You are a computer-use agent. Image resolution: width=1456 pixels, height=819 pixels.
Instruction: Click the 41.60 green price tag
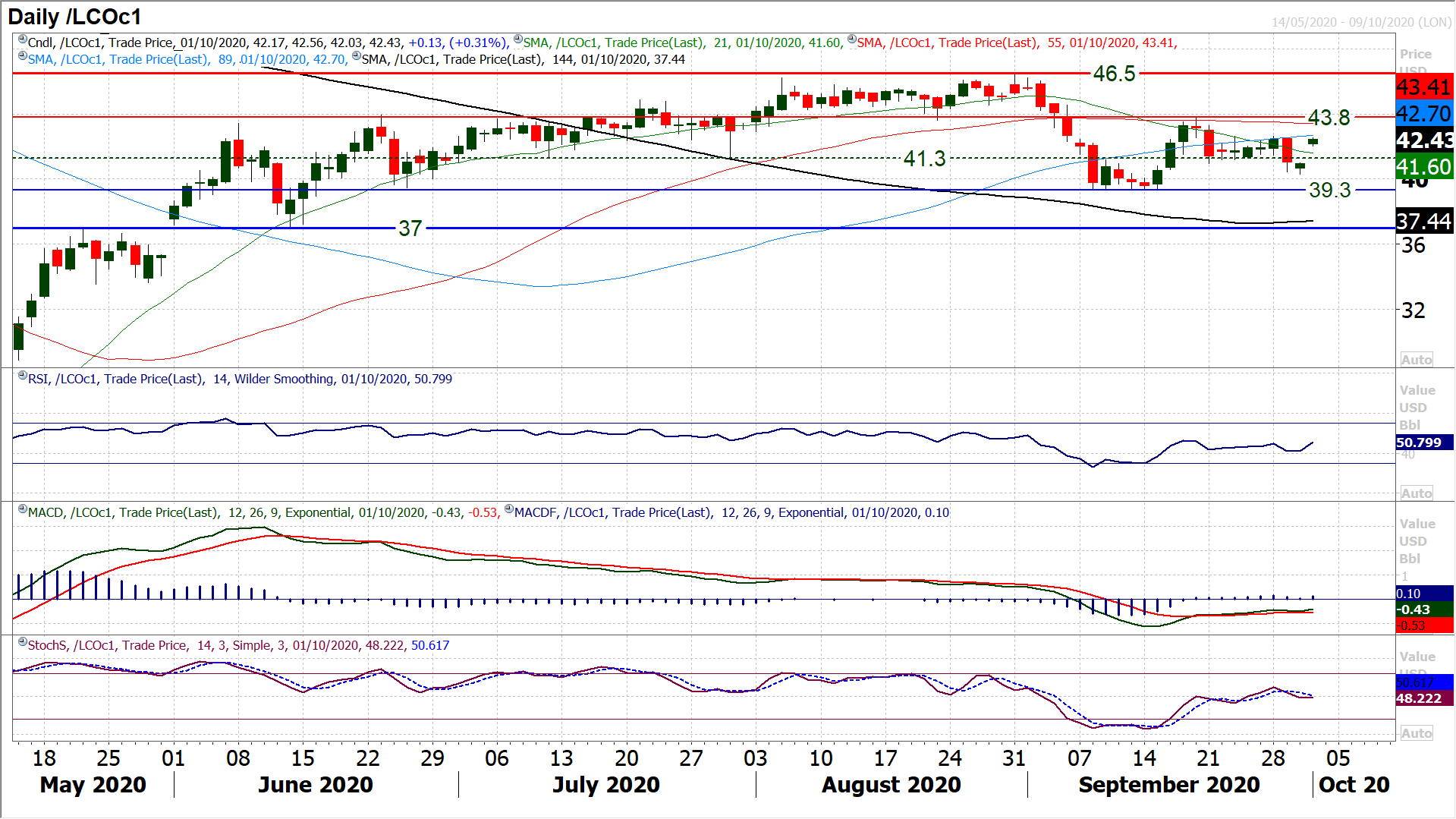point(1424,167)
